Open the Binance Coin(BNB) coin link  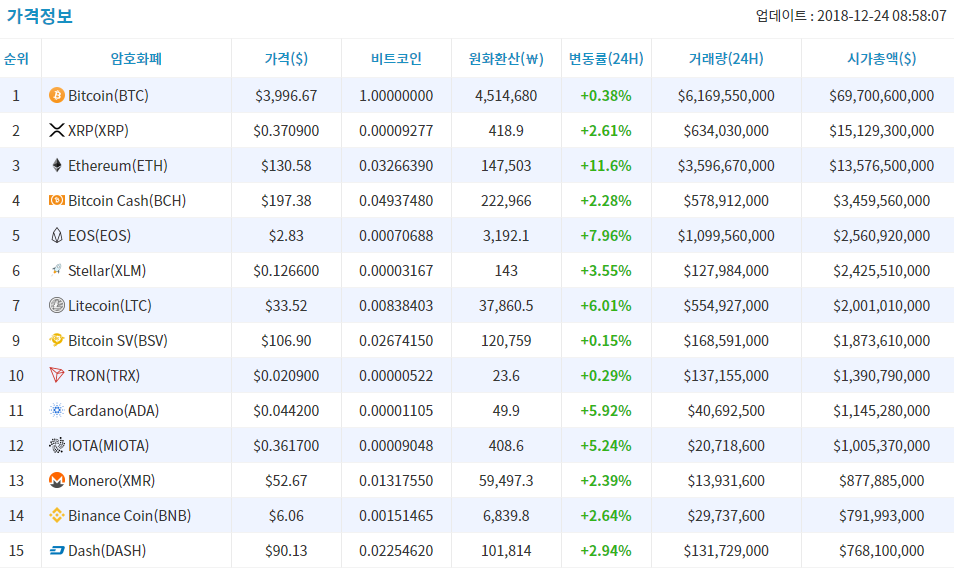tap(130, 515)
